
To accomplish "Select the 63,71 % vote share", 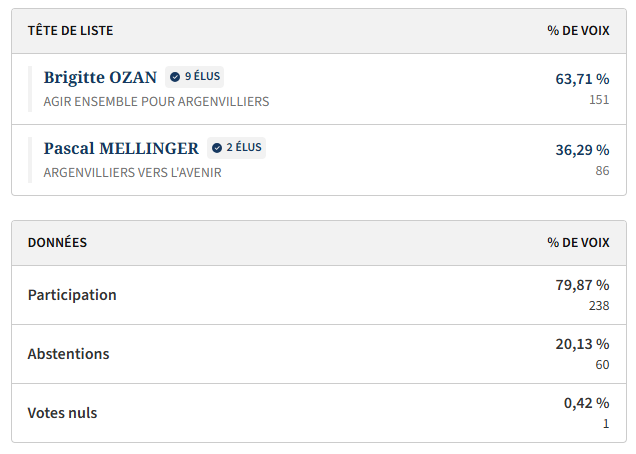I will click(582, 78).
